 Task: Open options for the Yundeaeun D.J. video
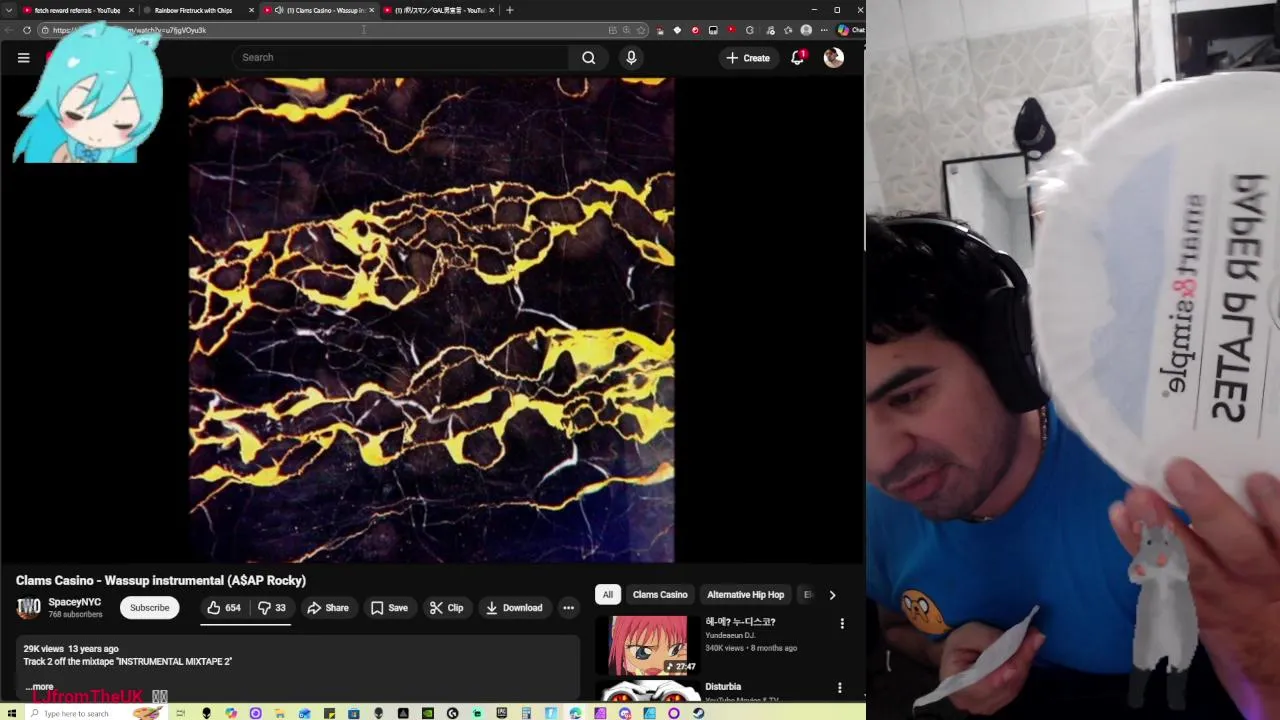842,623
